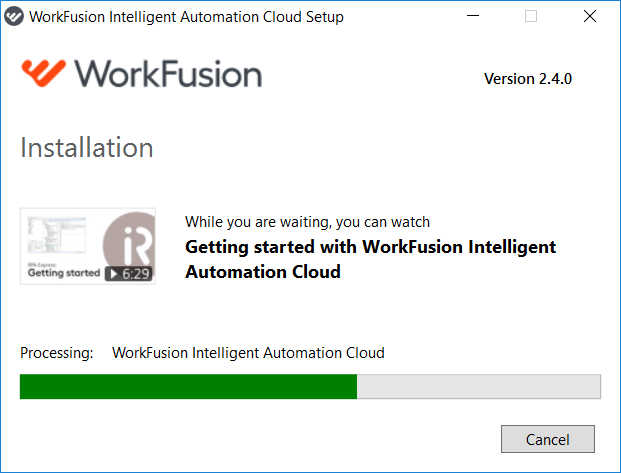Click the disabled maximize button
This screenshot has width=621, height=473.
(531, 16)
